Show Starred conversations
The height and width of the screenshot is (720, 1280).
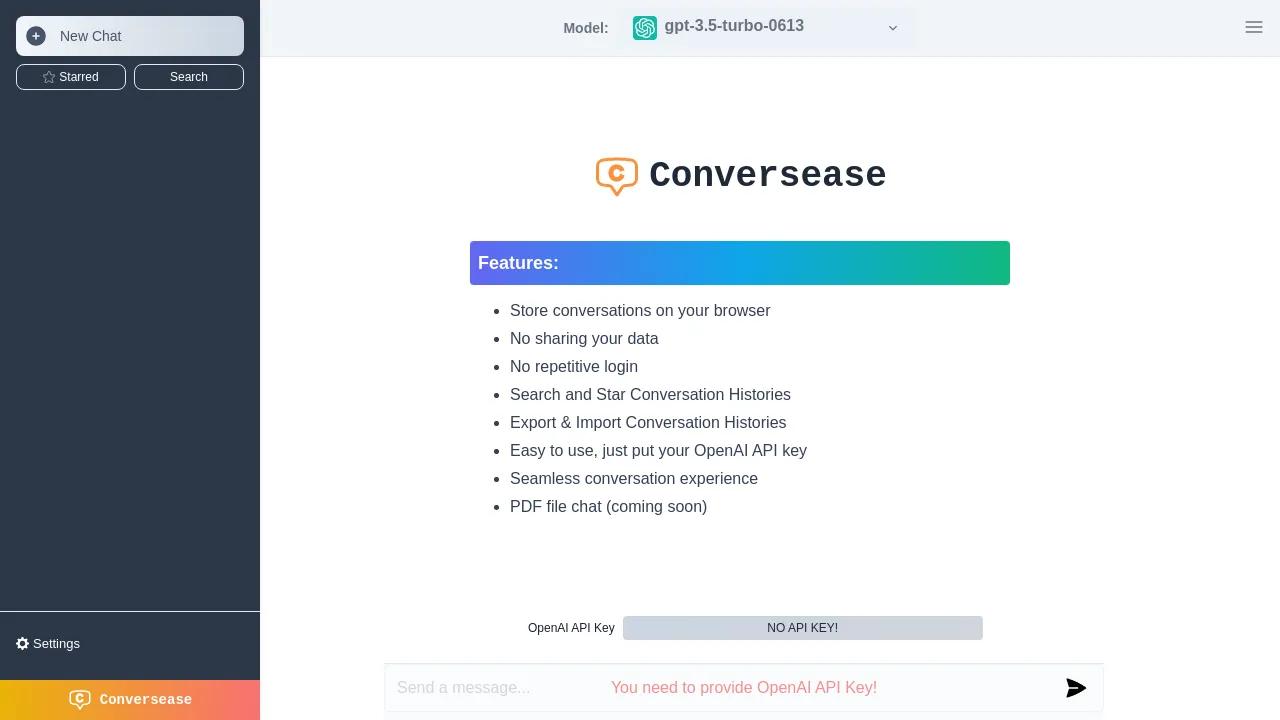(x=71, y=77)
